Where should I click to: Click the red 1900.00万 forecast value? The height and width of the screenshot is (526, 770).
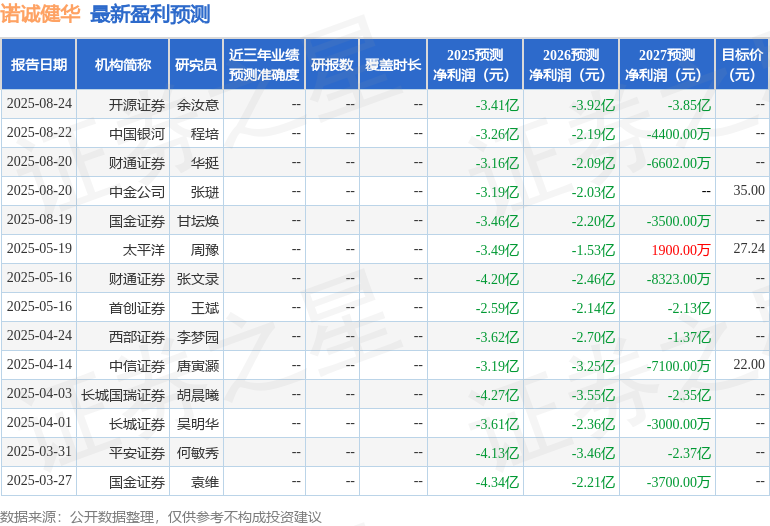click(681, 249)
